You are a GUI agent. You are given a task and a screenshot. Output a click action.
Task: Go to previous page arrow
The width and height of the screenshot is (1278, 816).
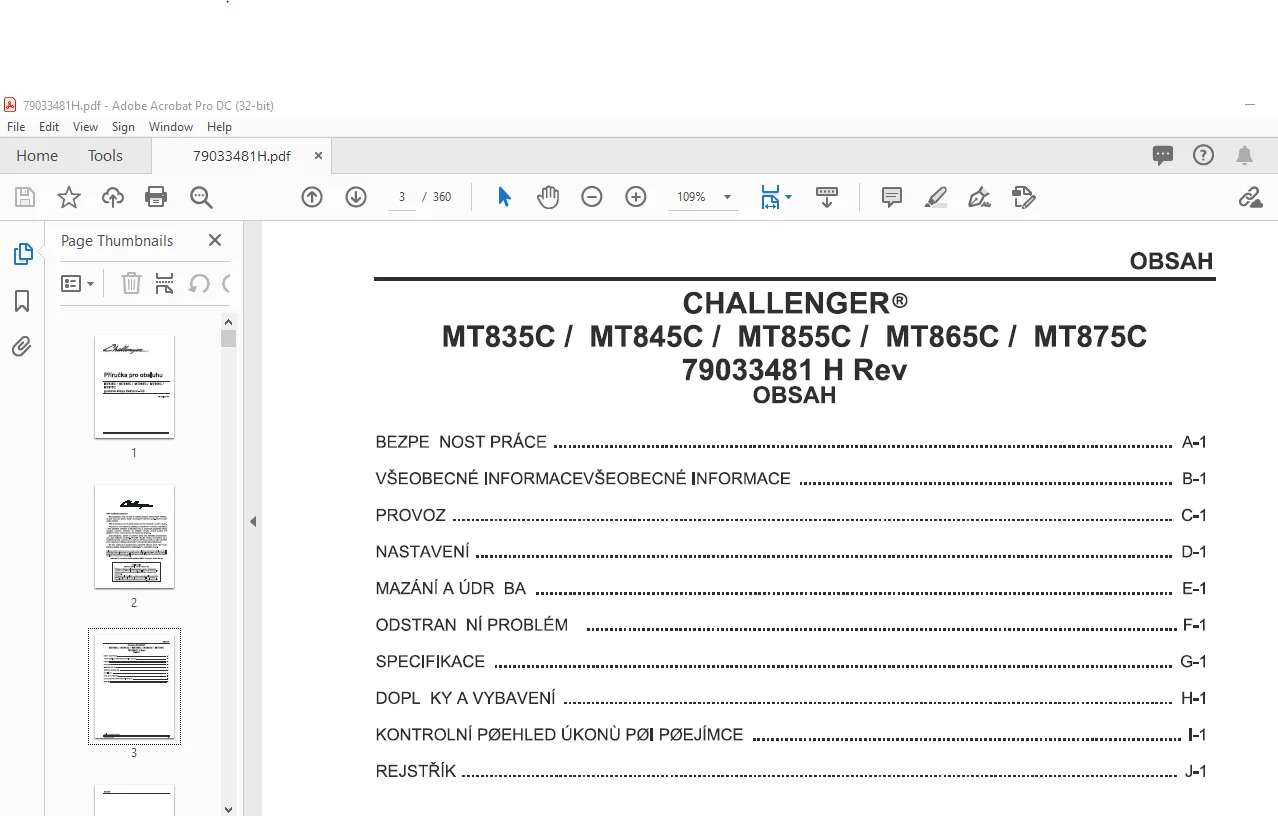[x=312, y=197]
